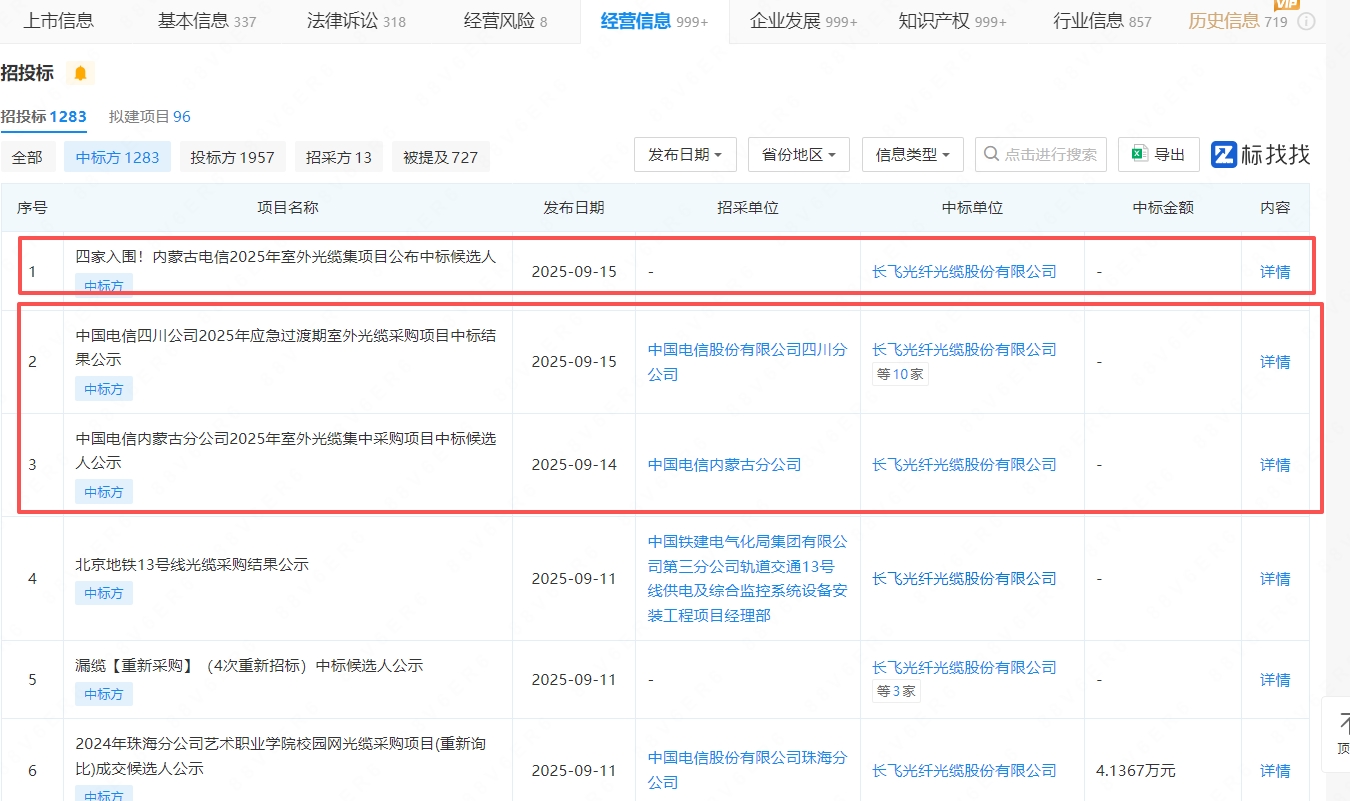Click the 4.1367万元 amount cell

point(1136,771)
